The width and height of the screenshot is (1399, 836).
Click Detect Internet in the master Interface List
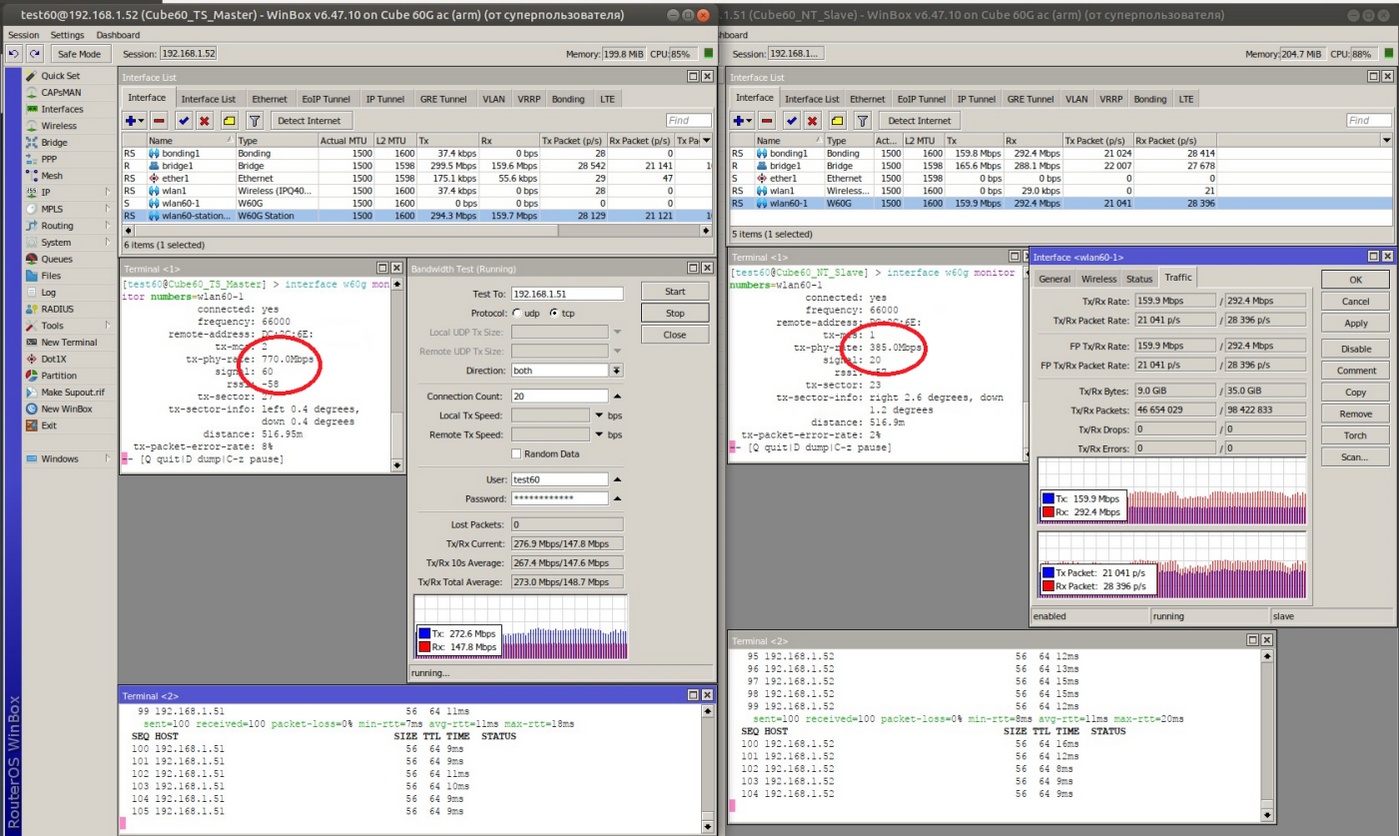pyautogui.click(x=308, y=120)
